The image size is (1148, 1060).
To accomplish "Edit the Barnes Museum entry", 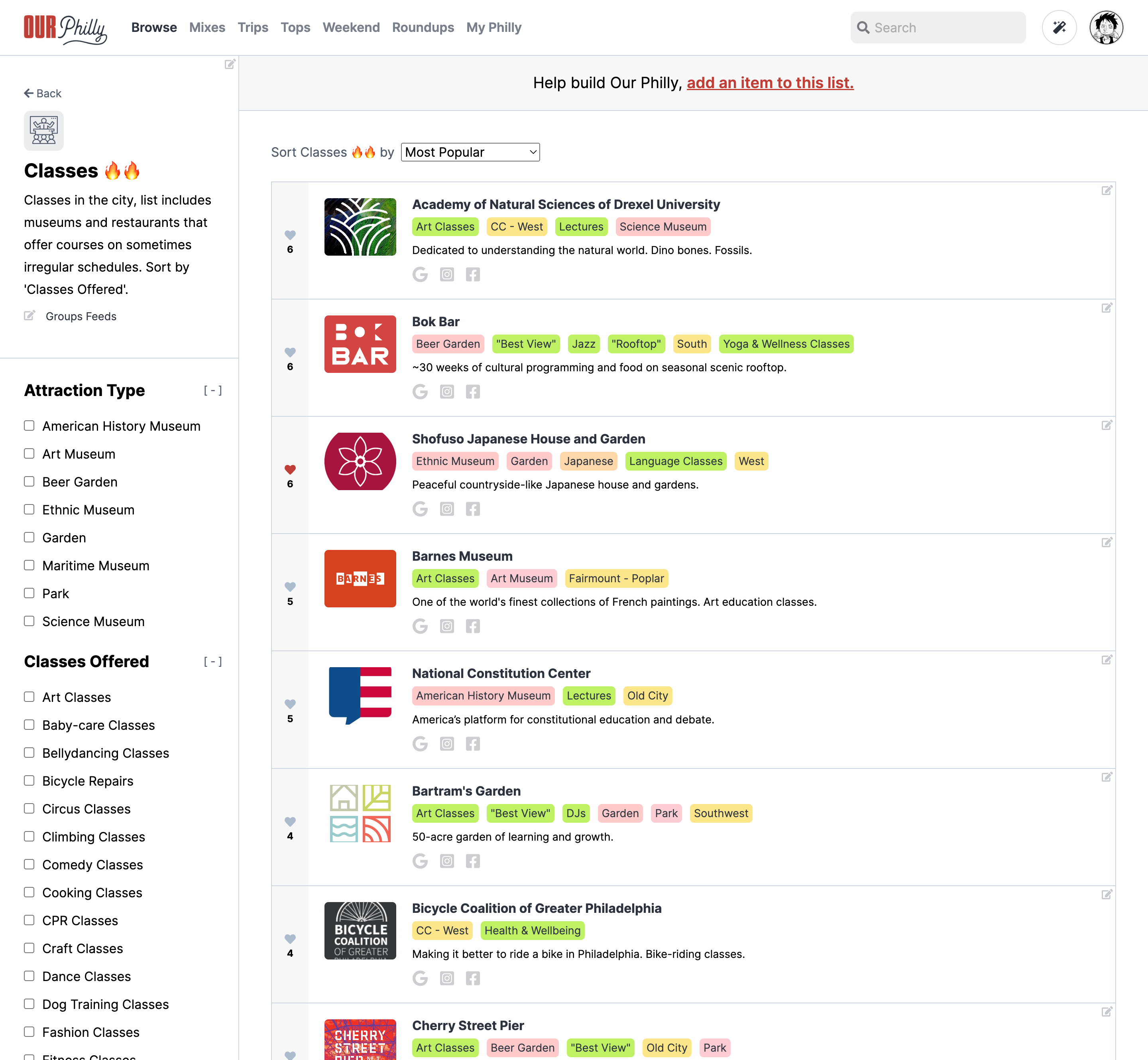I will pyautogui.click(x=1107, y=542).
